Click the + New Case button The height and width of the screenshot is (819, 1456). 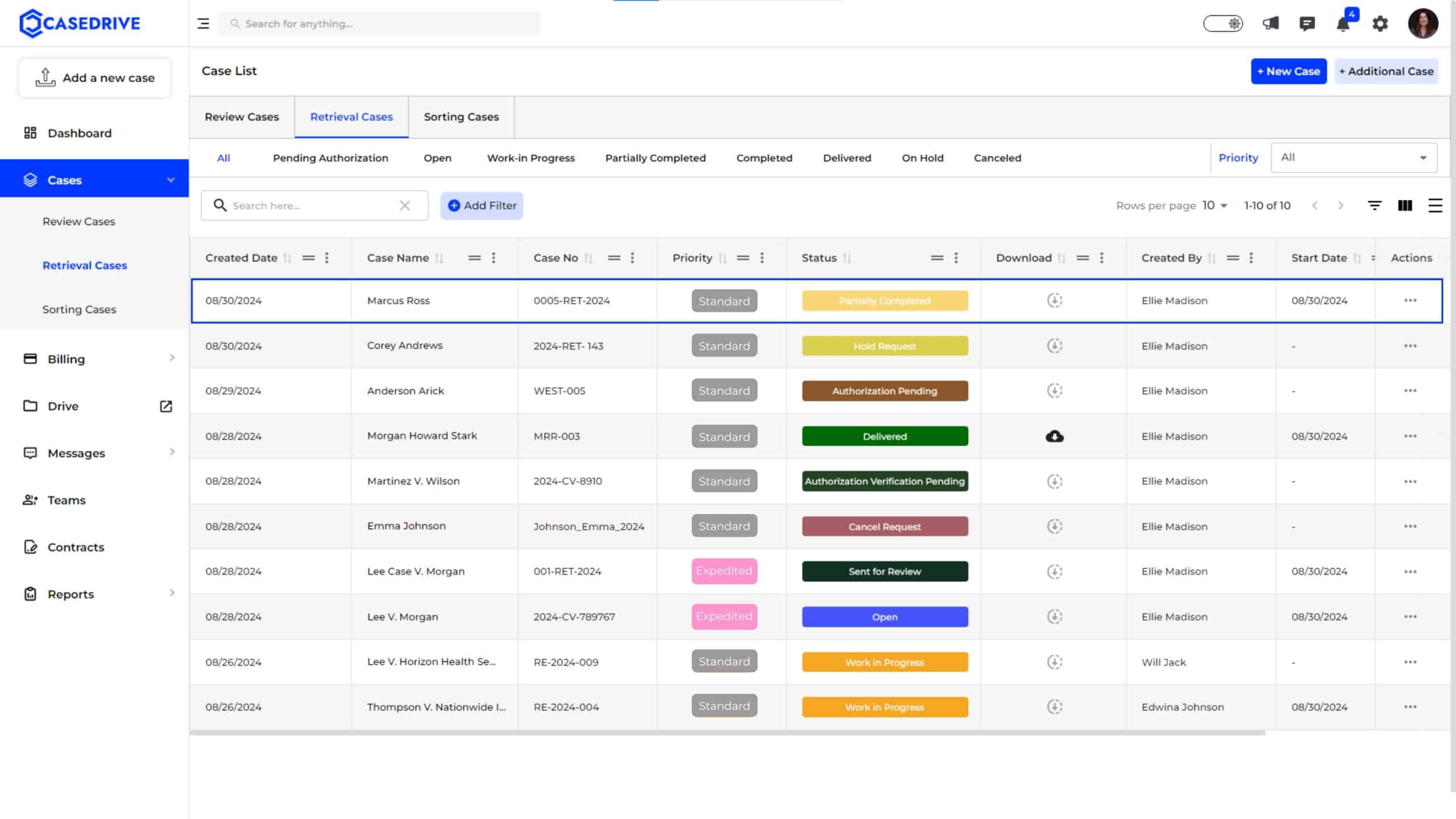click(1288, 71)
